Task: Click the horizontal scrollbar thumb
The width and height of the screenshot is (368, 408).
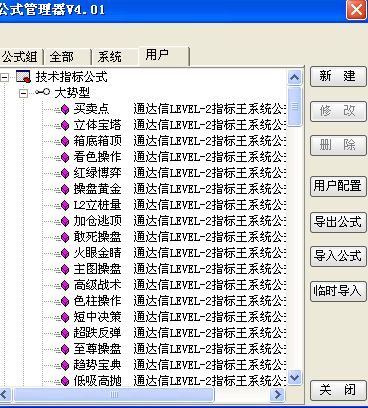Action: [113, 395]
